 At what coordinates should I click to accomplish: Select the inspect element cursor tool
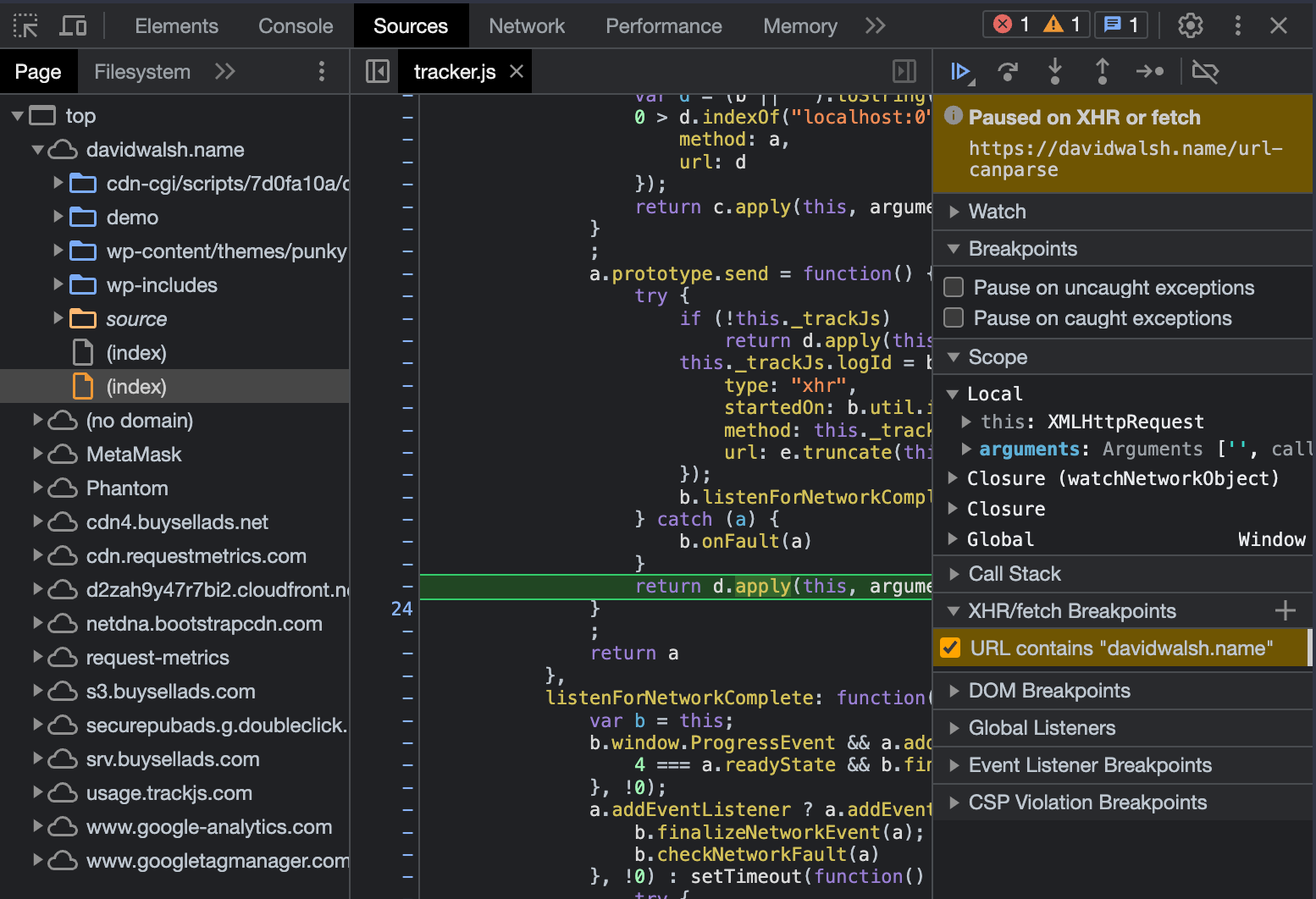(x=25, y=25)
